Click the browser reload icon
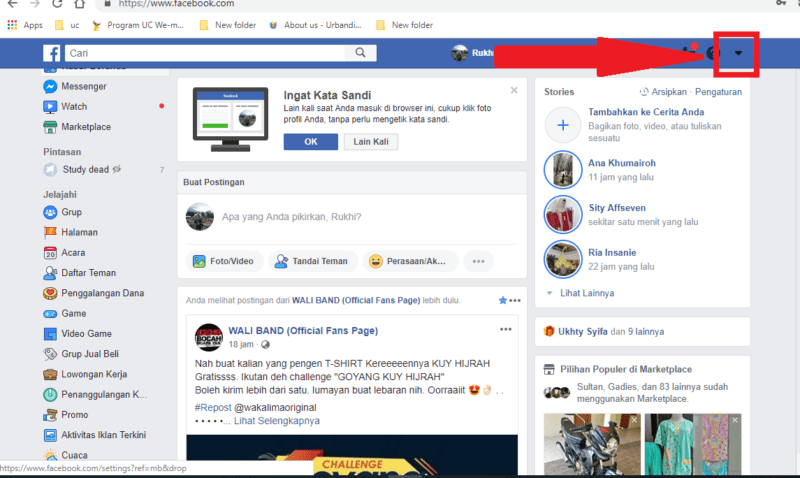 pyautogui.click(x=57, y=4)
